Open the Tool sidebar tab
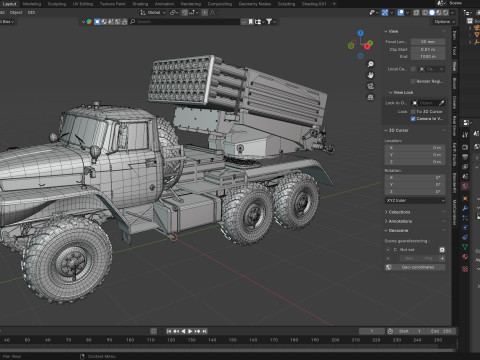The image size is (480, 360). point(454,51)
